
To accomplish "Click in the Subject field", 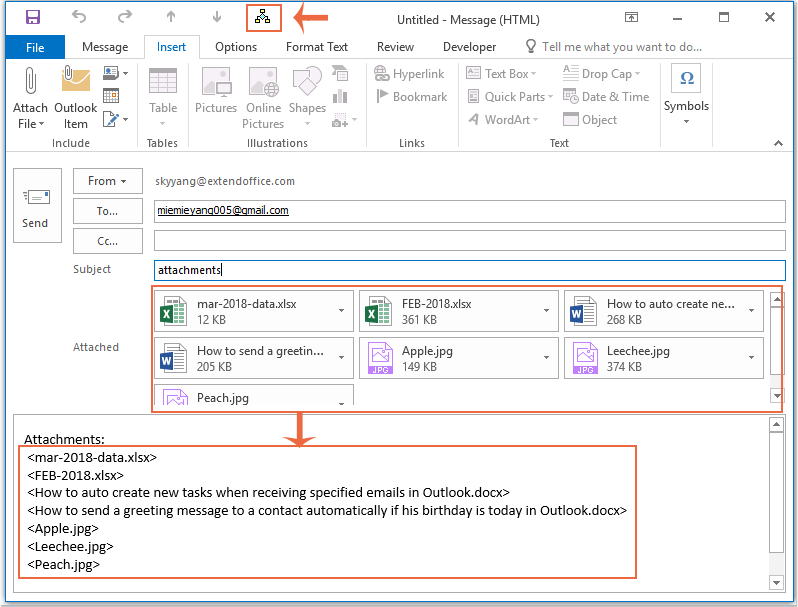I will pos(470,270).
